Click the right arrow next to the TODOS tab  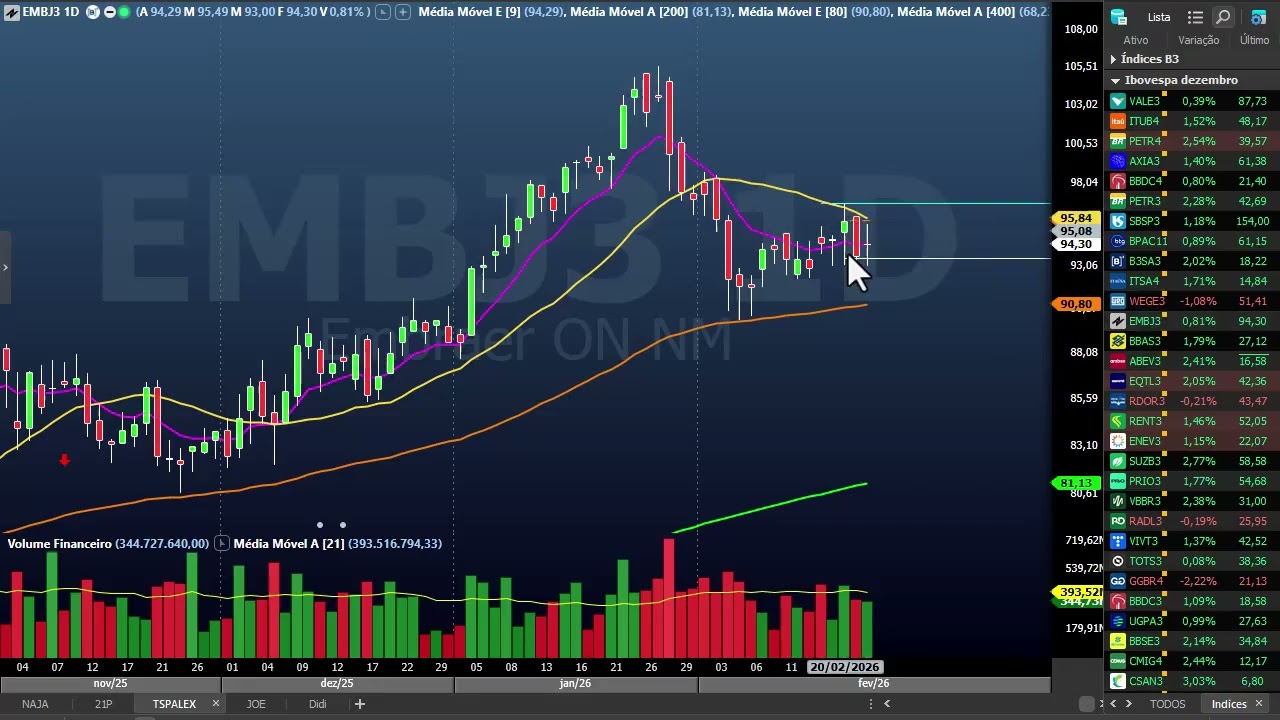click(1129, 704)
